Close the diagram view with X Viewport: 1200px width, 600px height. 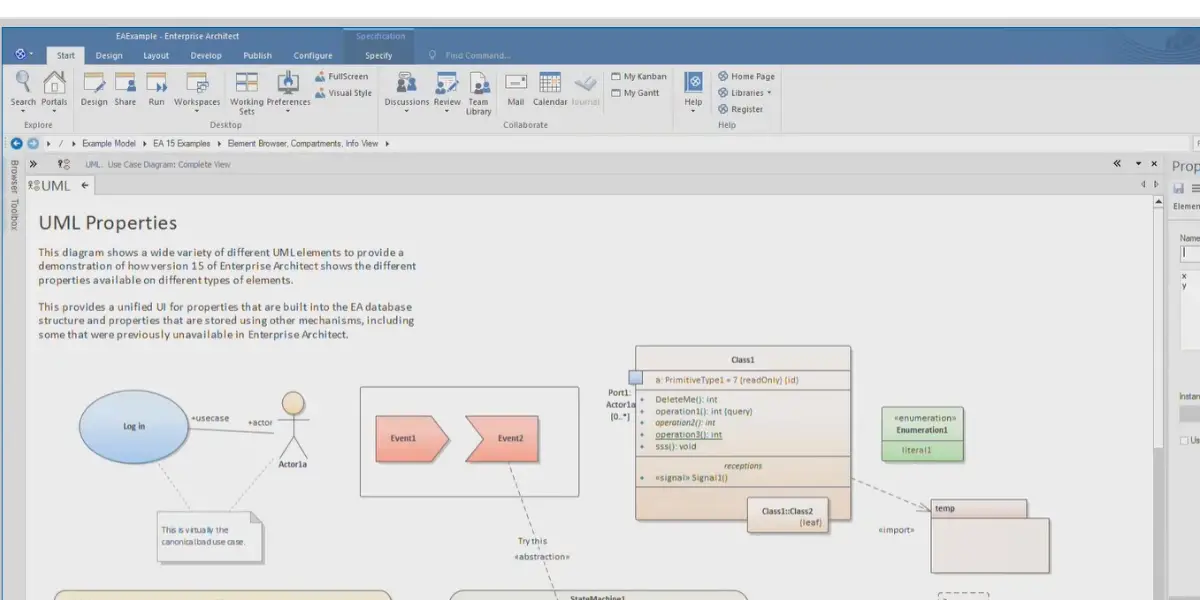[x=1154, y=164]
